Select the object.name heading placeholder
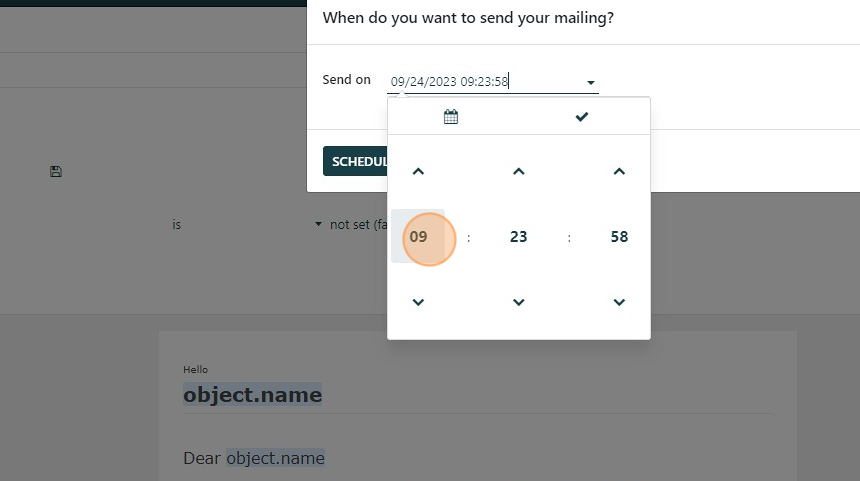The width and height of the screenshot is (860, 481). coord(253,395)
